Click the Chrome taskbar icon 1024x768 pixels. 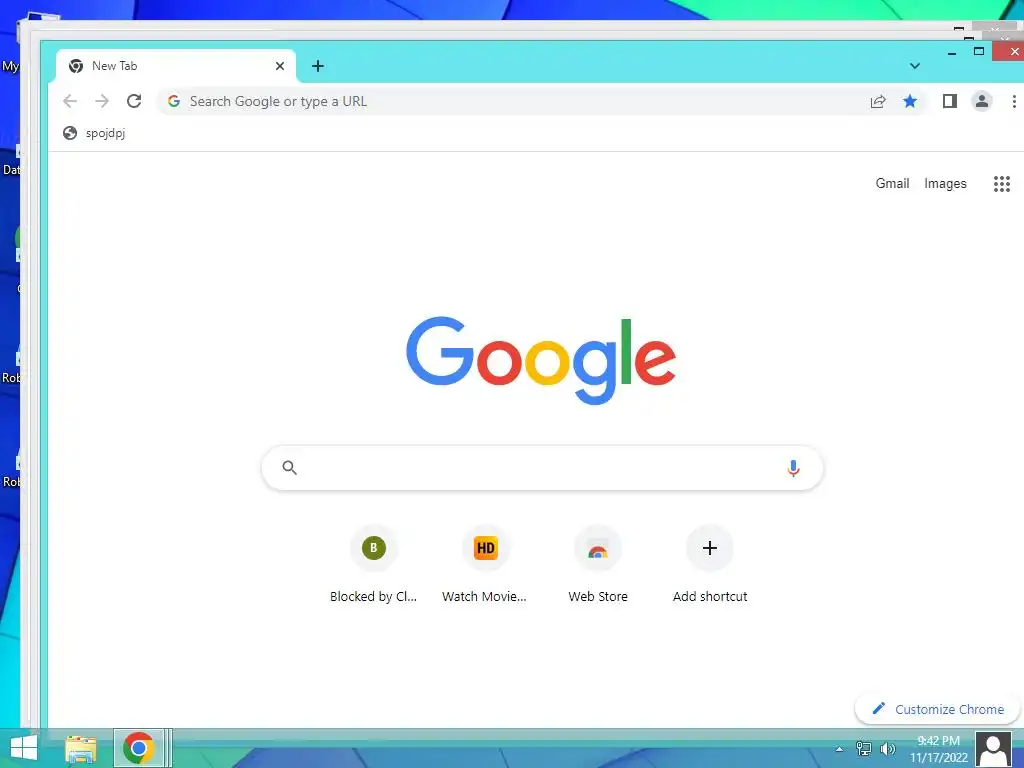pos(138,748)
